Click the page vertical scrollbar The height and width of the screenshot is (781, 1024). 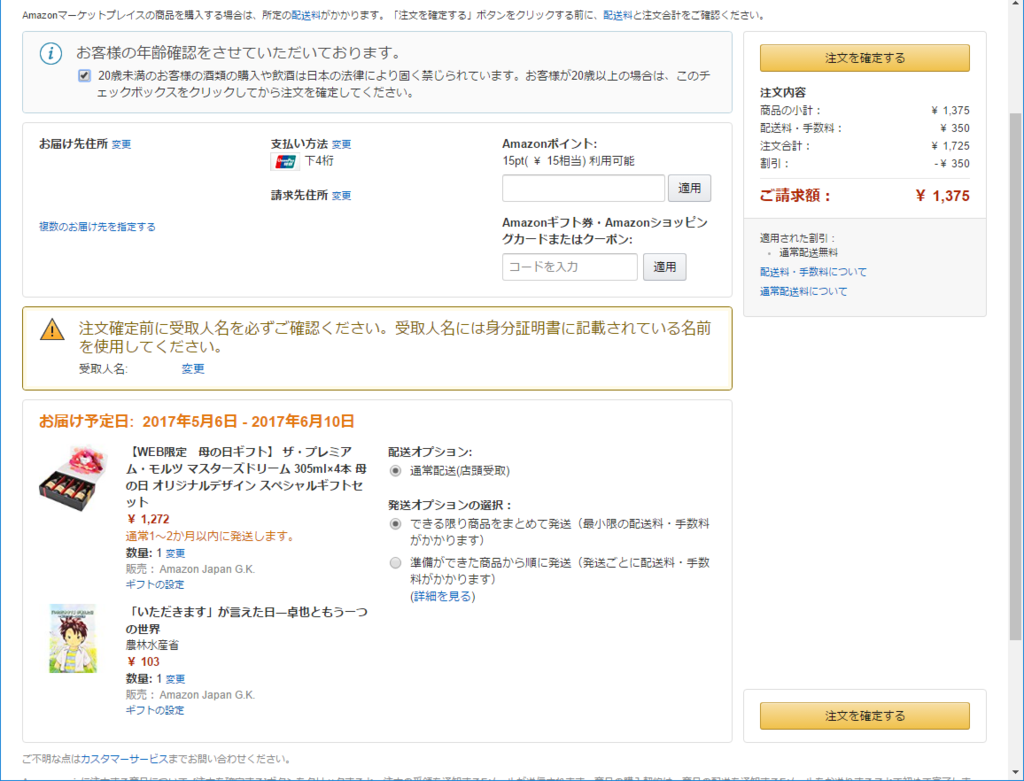[1016, 375]
